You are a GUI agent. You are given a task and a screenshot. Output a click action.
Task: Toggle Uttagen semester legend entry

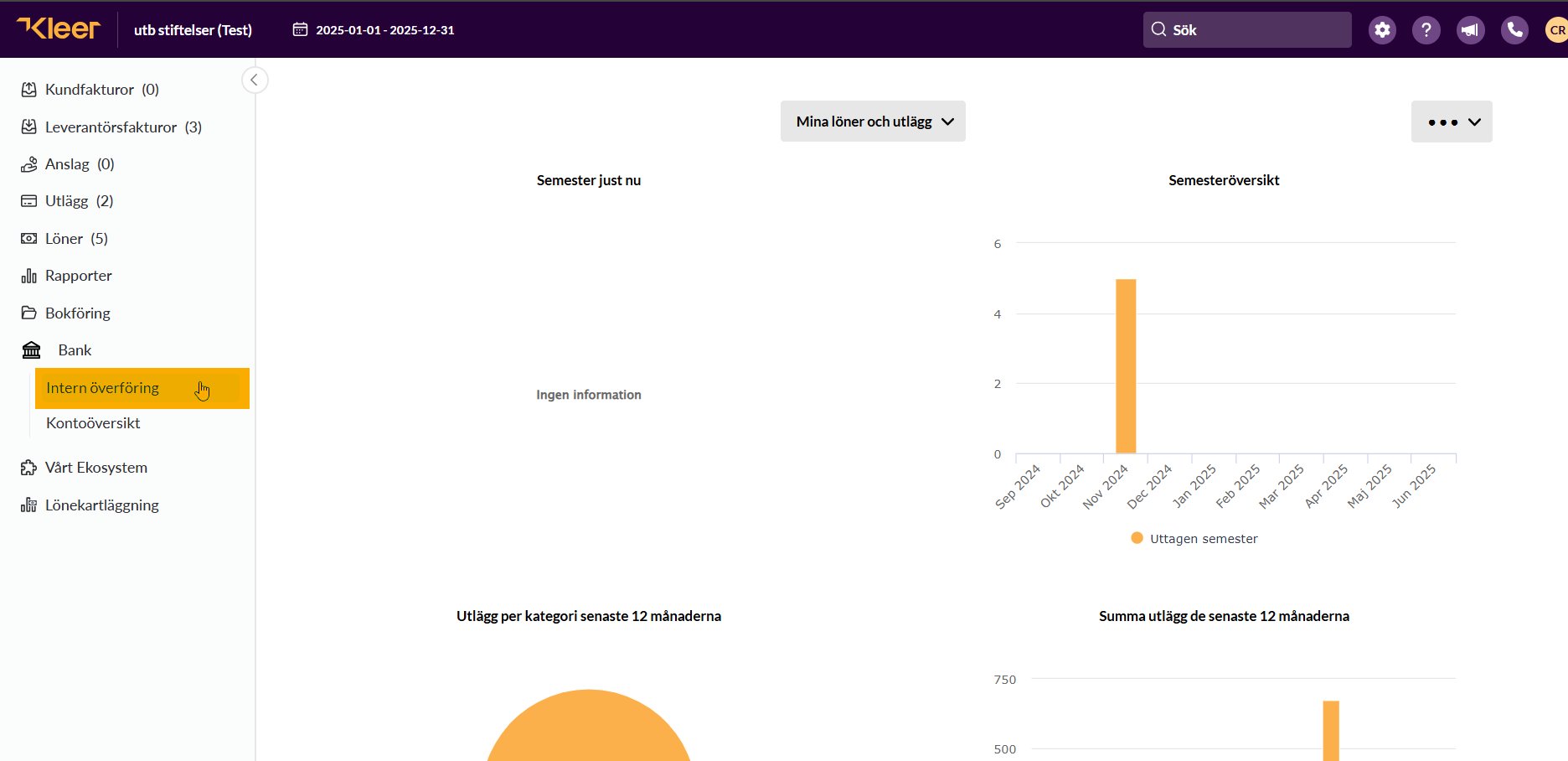click(x=1194, y=539)
